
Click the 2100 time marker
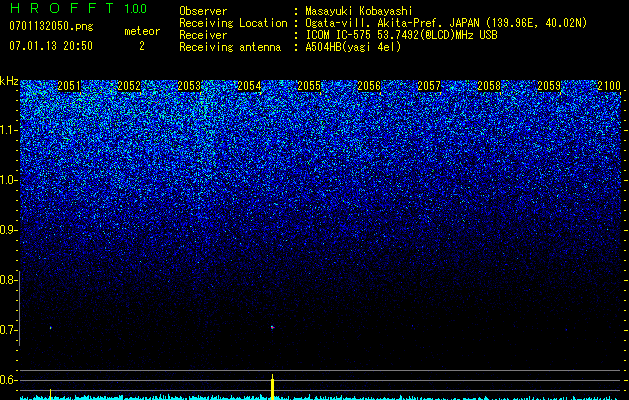609,86
